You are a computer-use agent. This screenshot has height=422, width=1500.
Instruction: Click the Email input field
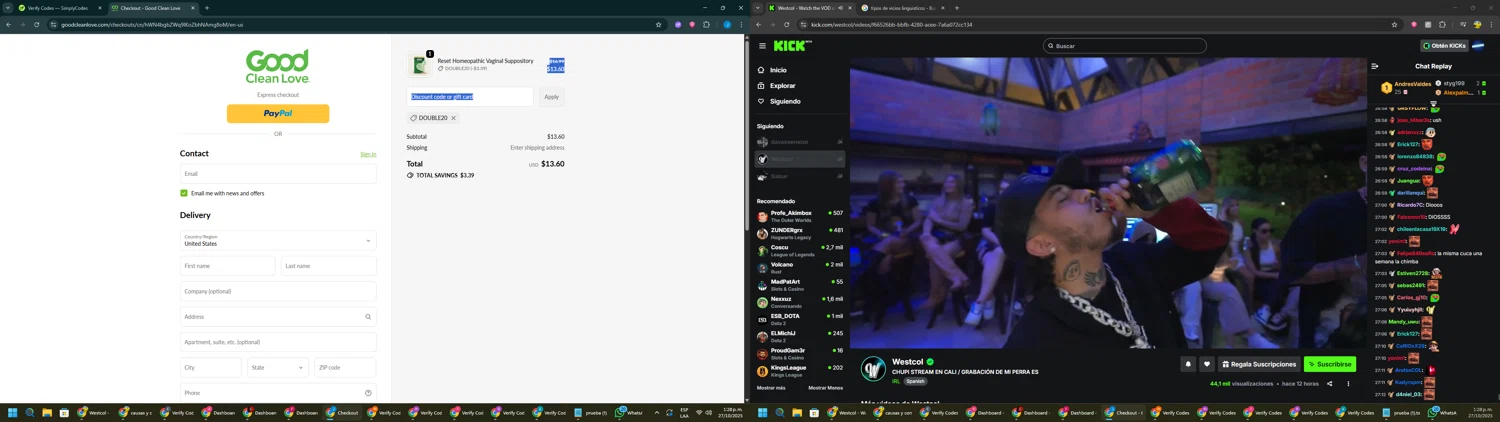[278, 174]
